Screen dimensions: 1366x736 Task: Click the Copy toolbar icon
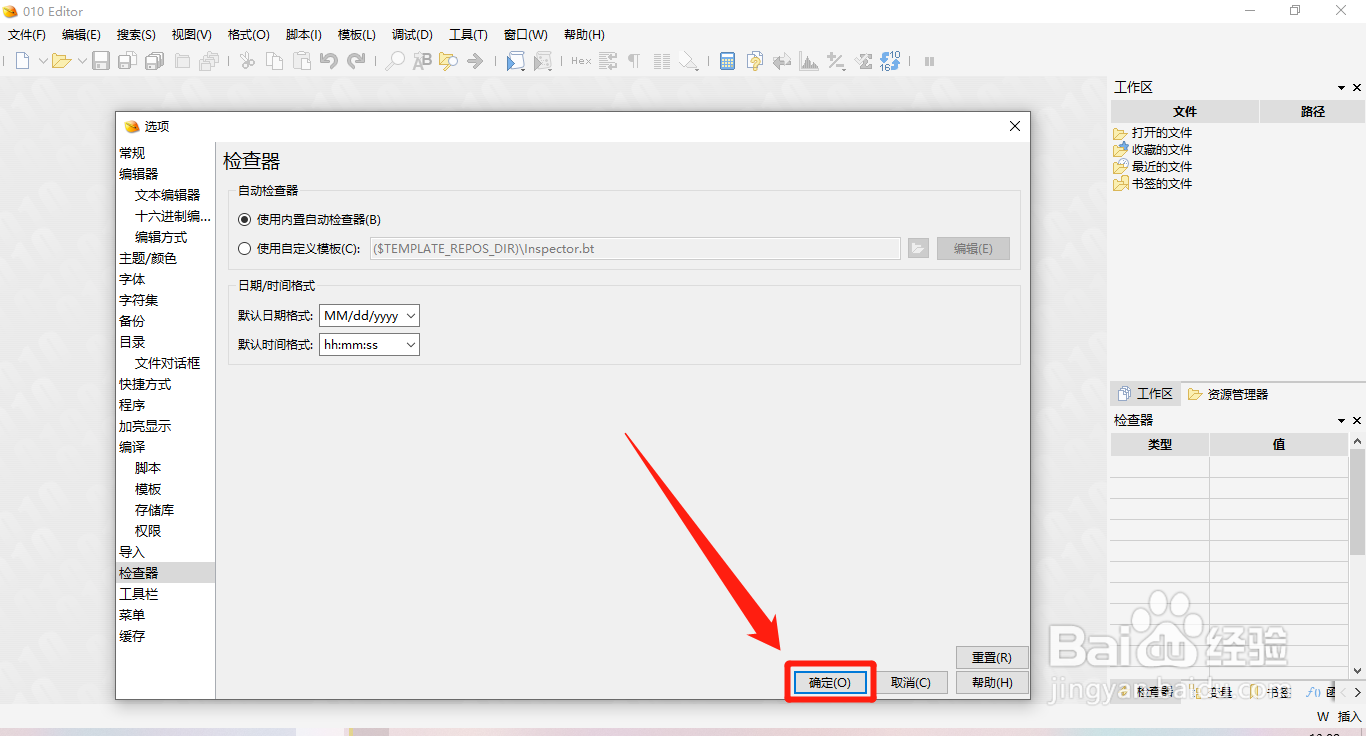click(274, 61)
